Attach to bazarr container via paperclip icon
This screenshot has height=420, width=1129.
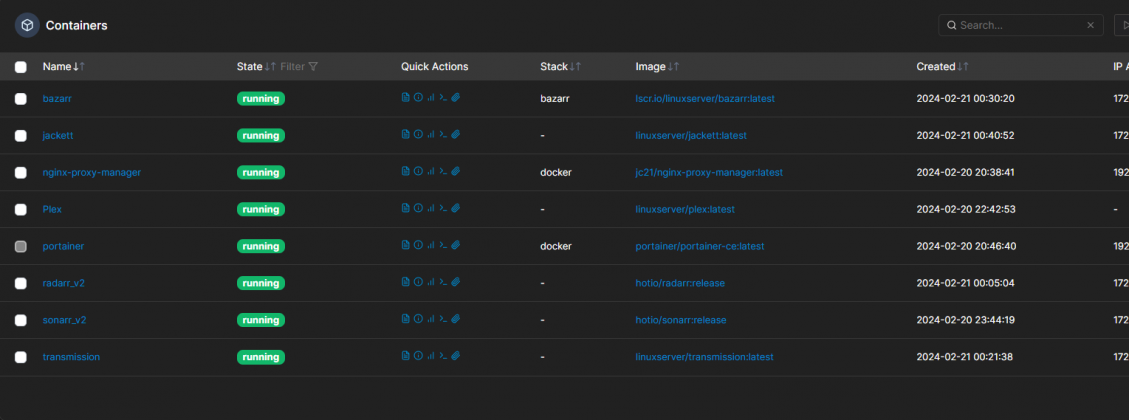tap(456, 97)
